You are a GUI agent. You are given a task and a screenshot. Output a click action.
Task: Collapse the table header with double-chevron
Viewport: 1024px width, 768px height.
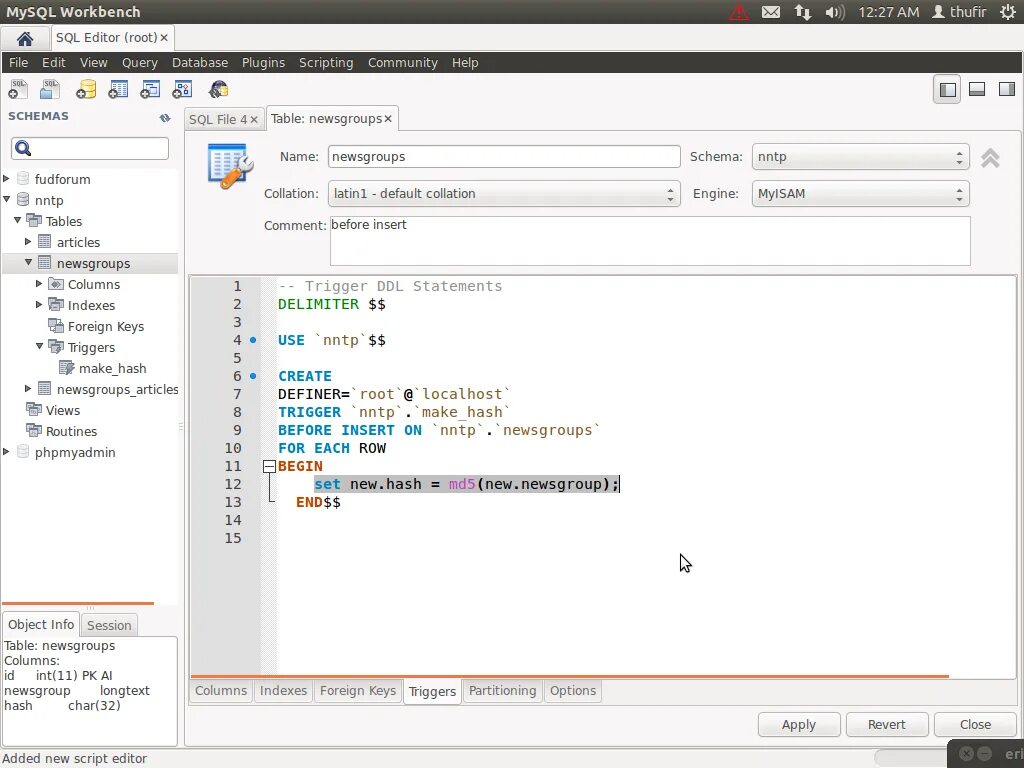point(990,158)
